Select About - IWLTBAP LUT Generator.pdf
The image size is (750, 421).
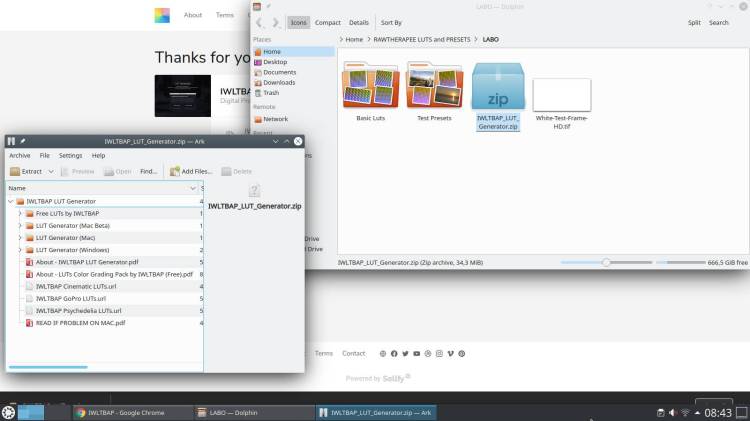[87, 262]
